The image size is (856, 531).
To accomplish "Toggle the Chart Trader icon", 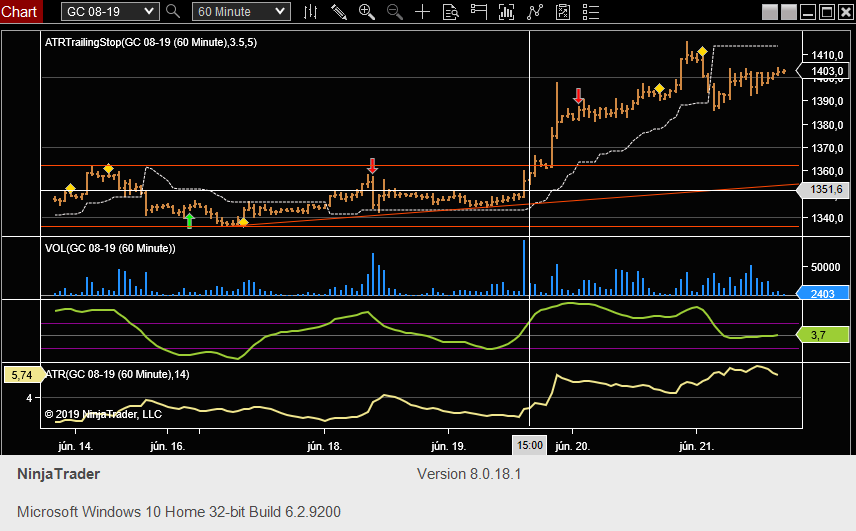I will tap(479, 12).
